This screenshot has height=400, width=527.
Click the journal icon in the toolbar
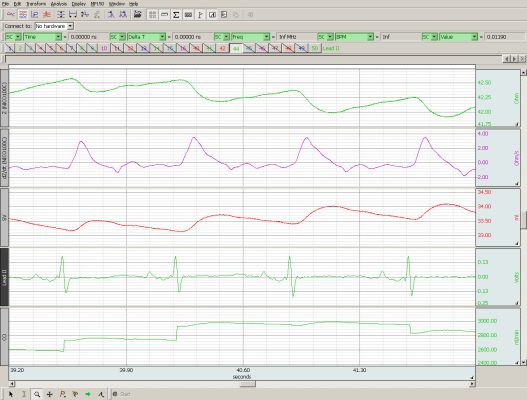212,14
